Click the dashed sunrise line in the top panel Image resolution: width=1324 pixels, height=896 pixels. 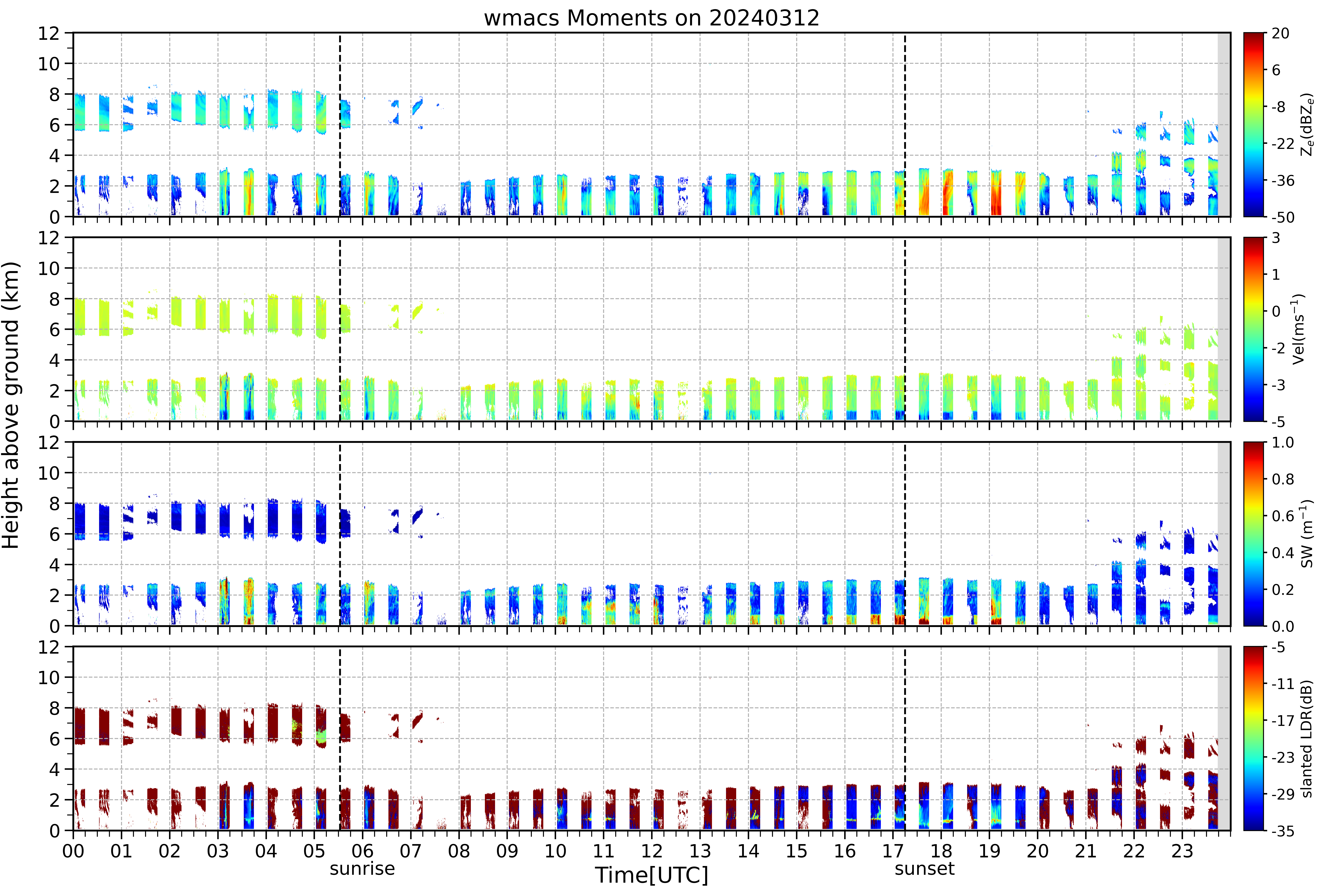click(x=340, y=125)
